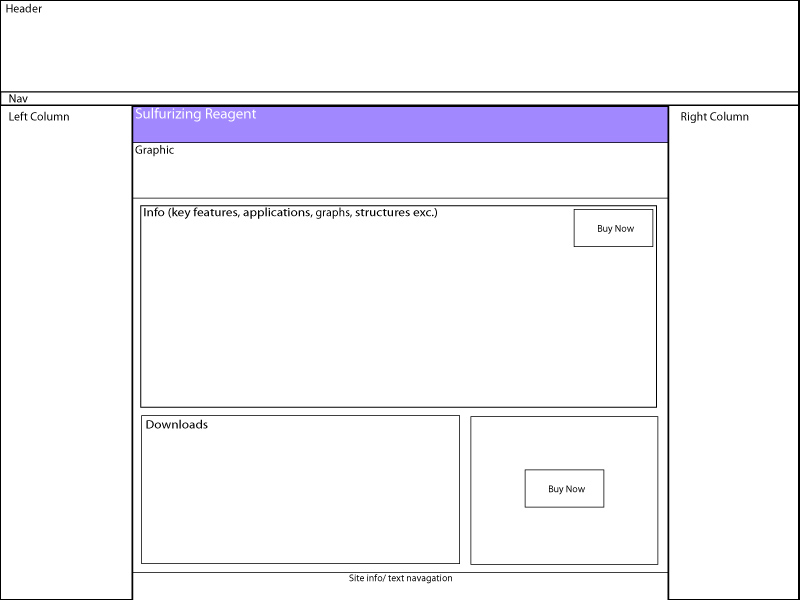Click the 'Sulfurizing Reagent' title text
The height and width of the screenshot is (600, 800).
pos(195,114)
